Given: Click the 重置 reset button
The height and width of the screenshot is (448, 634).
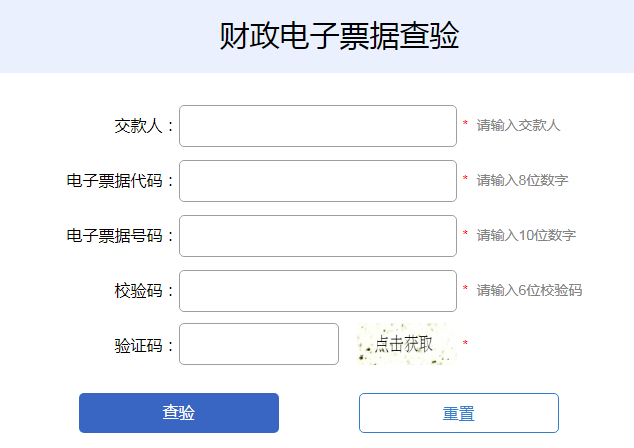Looking at the screenshot, I should click(x=458, y=413).
